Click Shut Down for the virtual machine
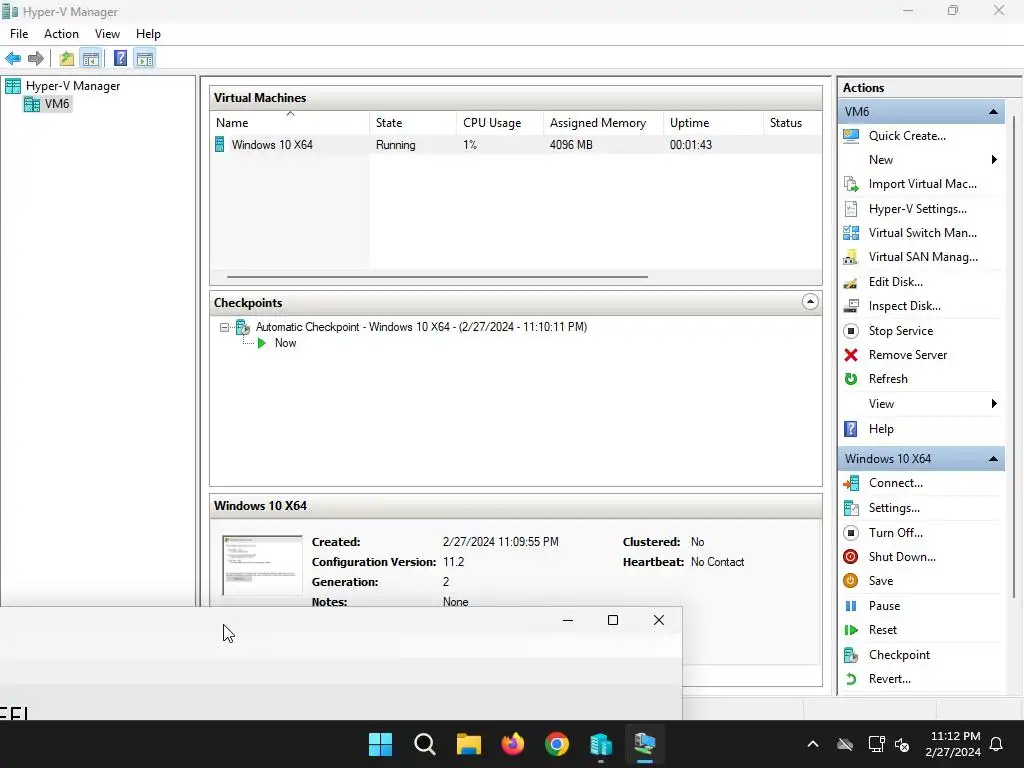 click(902, 557)
